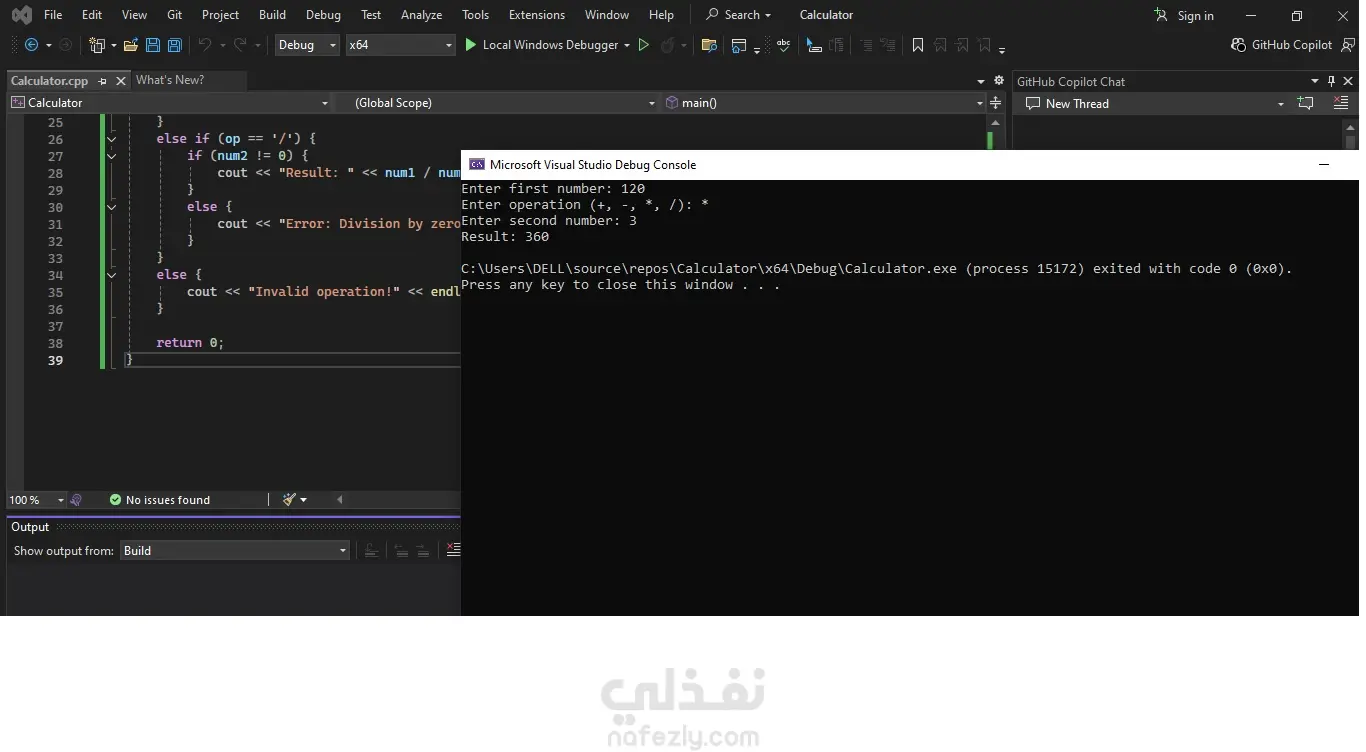Viewport: 1366px width, 752px height.
Task: Click the Clear All icon in Output panel
Action: coord(453,550)
